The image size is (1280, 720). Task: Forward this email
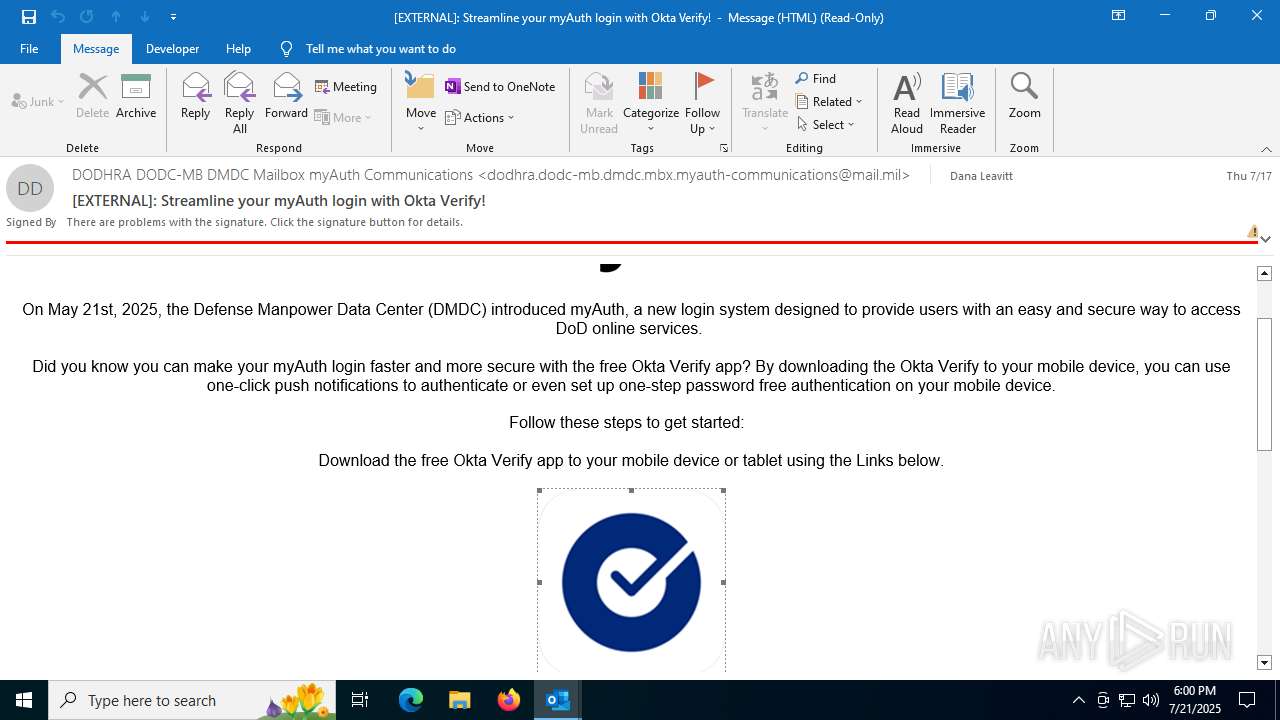click(286, 96)
